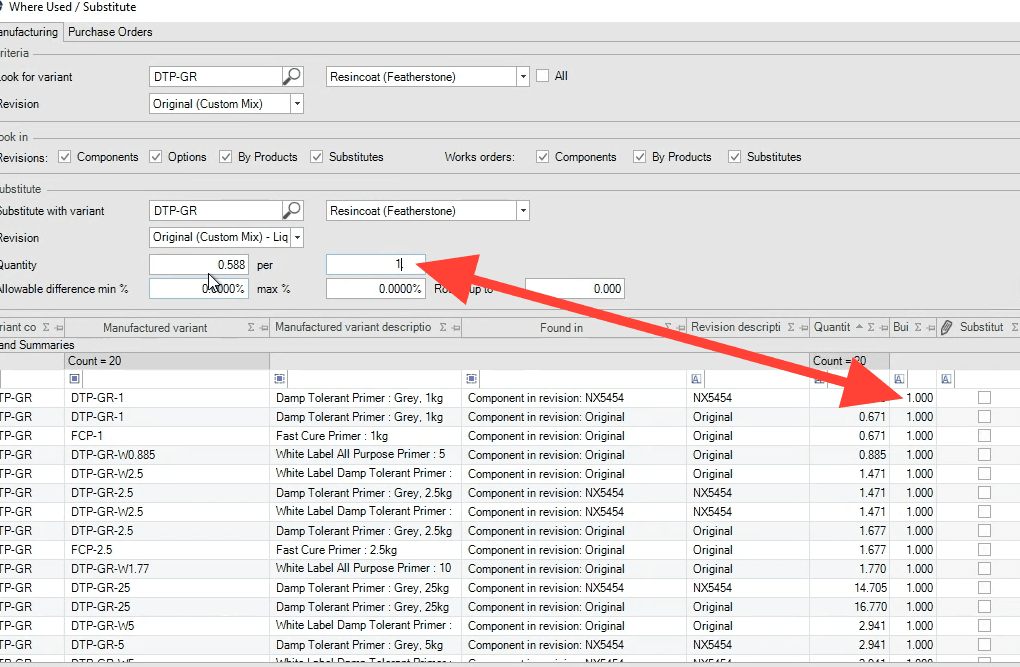Open Look for variant Resincoat (Featherstone) dropdown
Screen dimensions: 1020x667
point(523,77)
